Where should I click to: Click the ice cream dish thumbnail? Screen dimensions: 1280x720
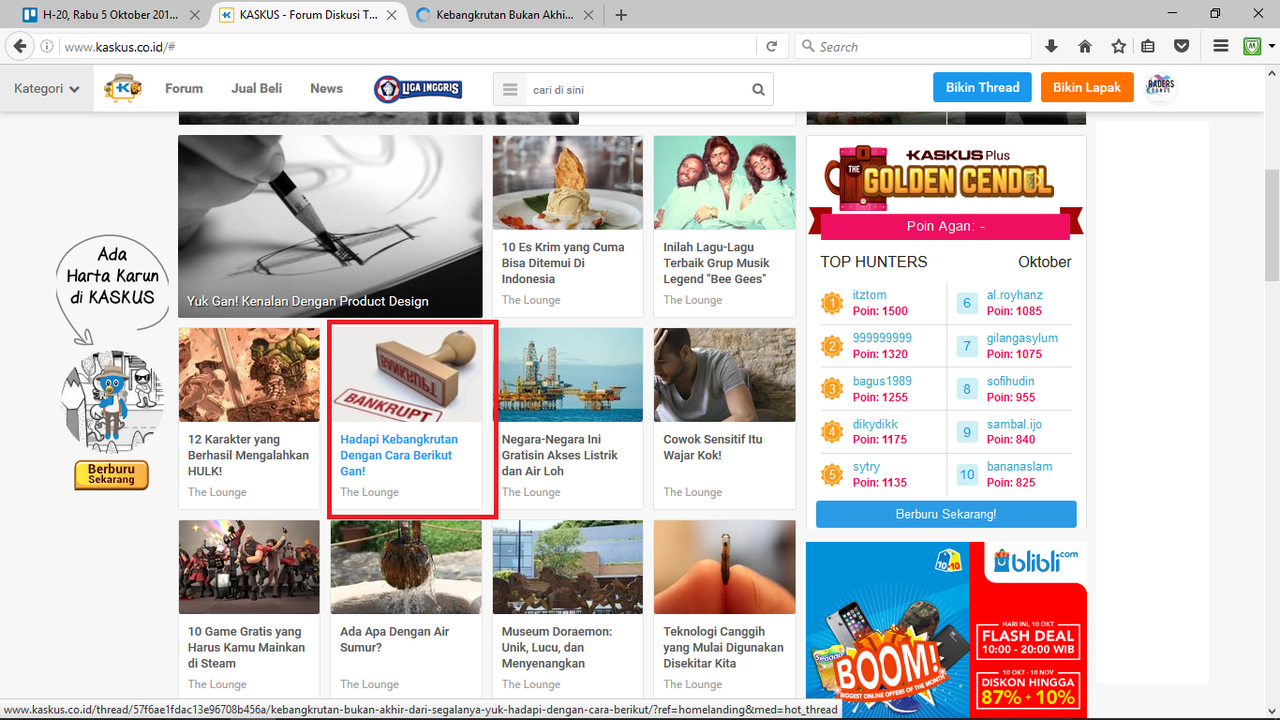[568, 182]
